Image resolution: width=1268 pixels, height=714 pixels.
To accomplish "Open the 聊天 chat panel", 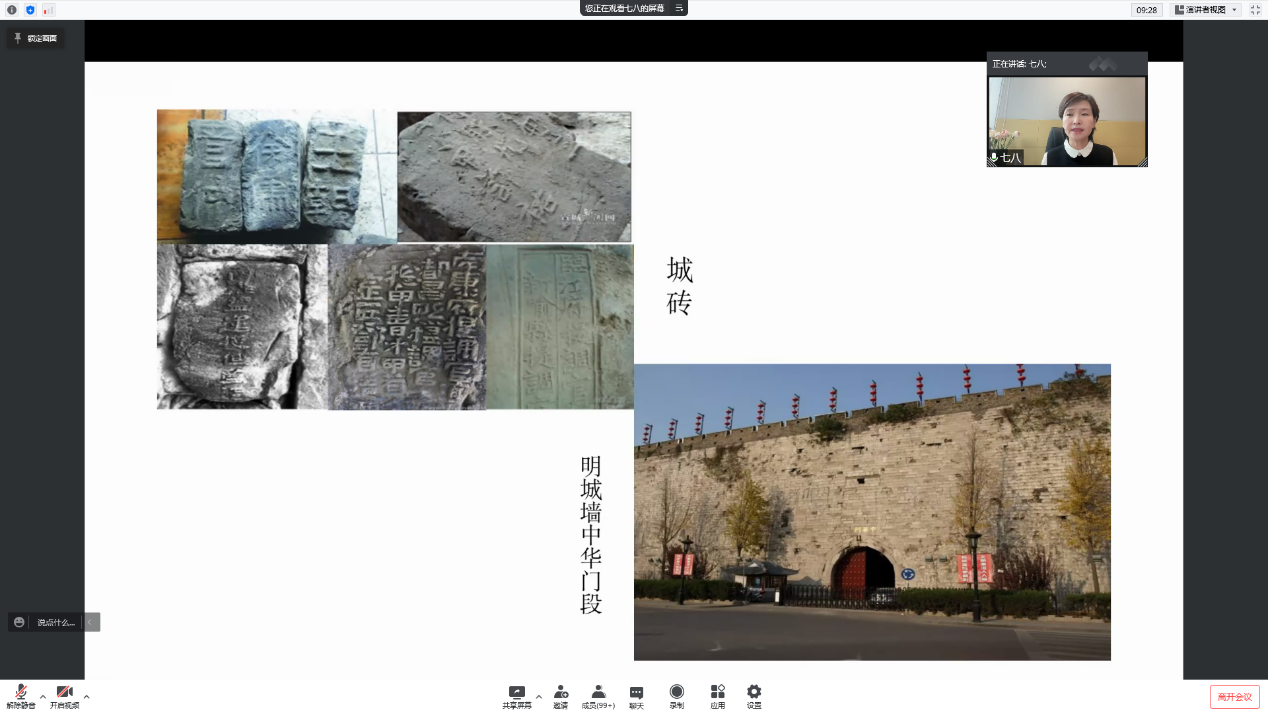I will [x=636, y=693].
